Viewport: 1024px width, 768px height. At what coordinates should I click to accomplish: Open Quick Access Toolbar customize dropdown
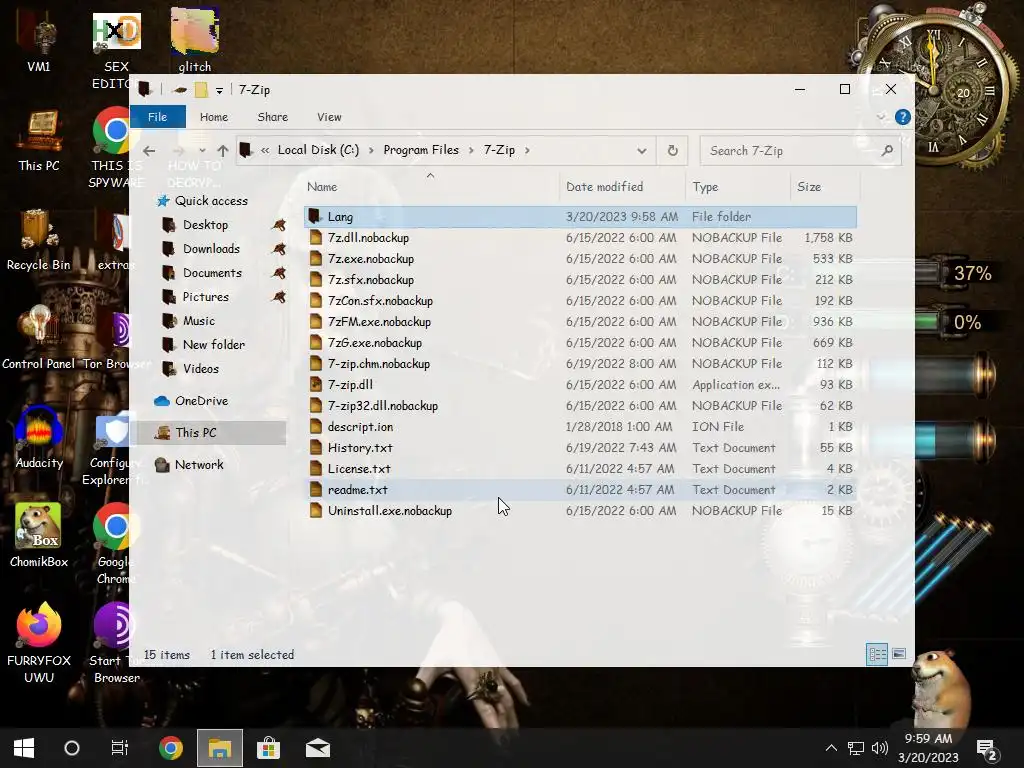point(219,90)
